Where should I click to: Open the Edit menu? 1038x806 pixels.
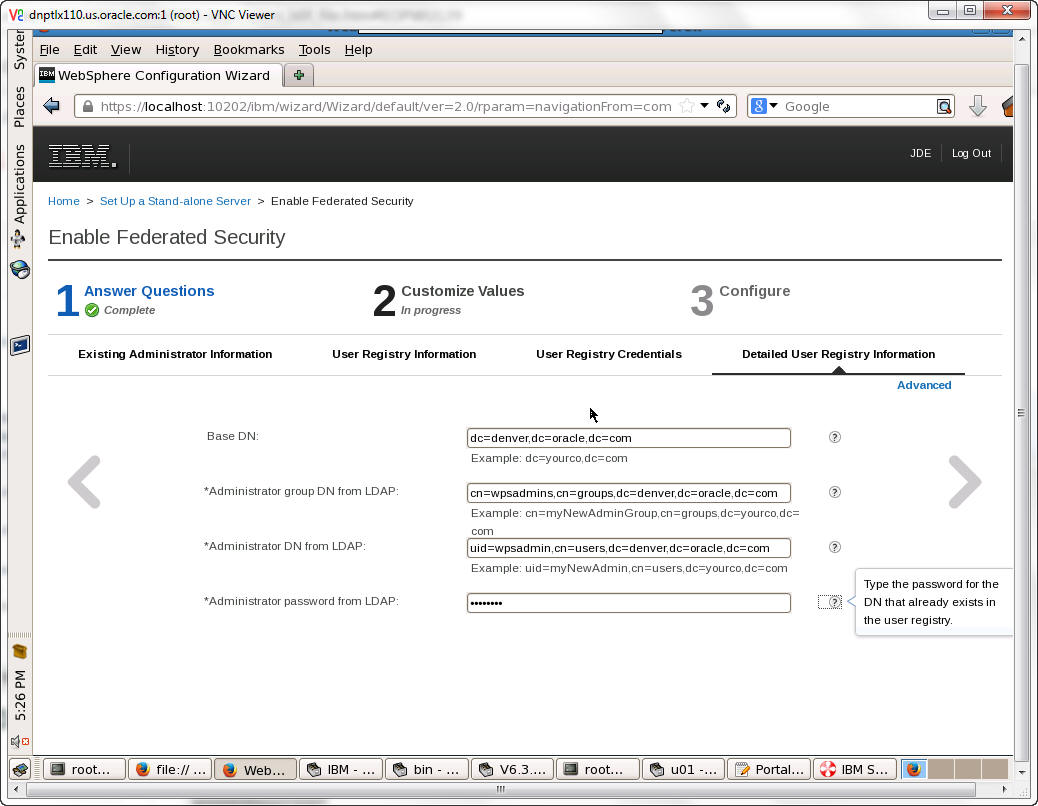(85, 50)
